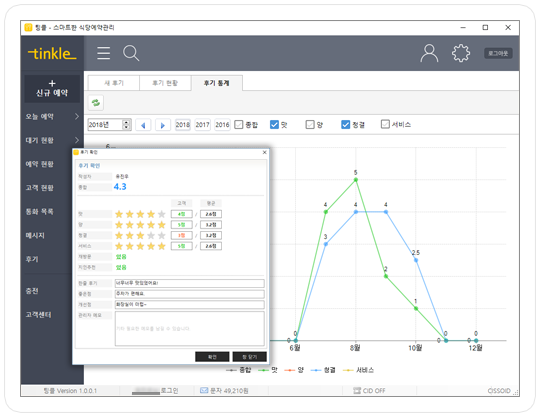Screen dimensions: 540x417
Task: Open the hamburger menu icon
Action: (104, 53)
